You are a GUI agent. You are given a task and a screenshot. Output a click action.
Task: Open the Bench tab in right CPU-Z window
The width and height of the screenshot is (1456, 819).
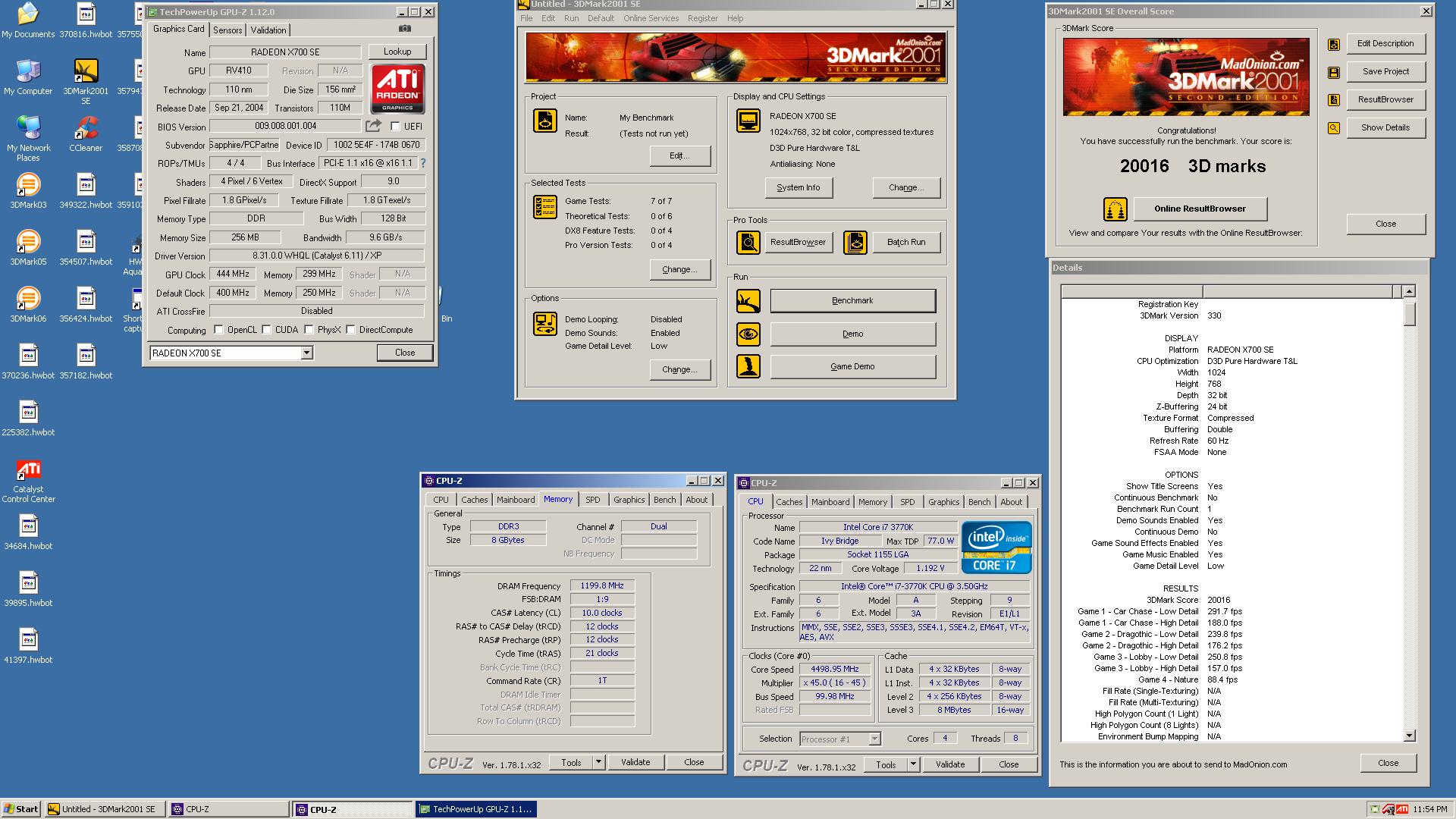click(x=979, y=502)
